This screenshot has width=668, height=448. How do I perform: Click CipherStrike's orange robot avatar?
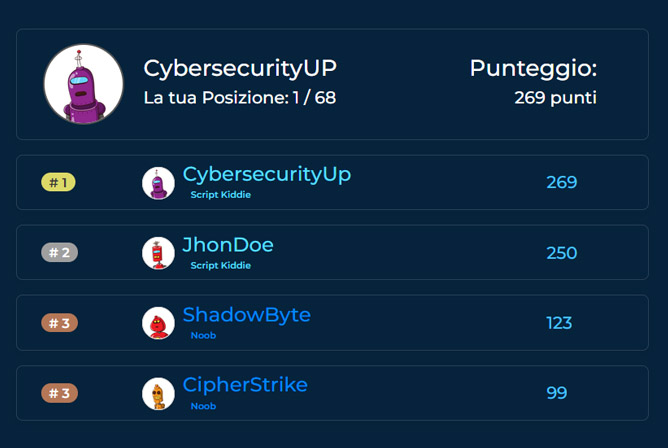point(158,394)
